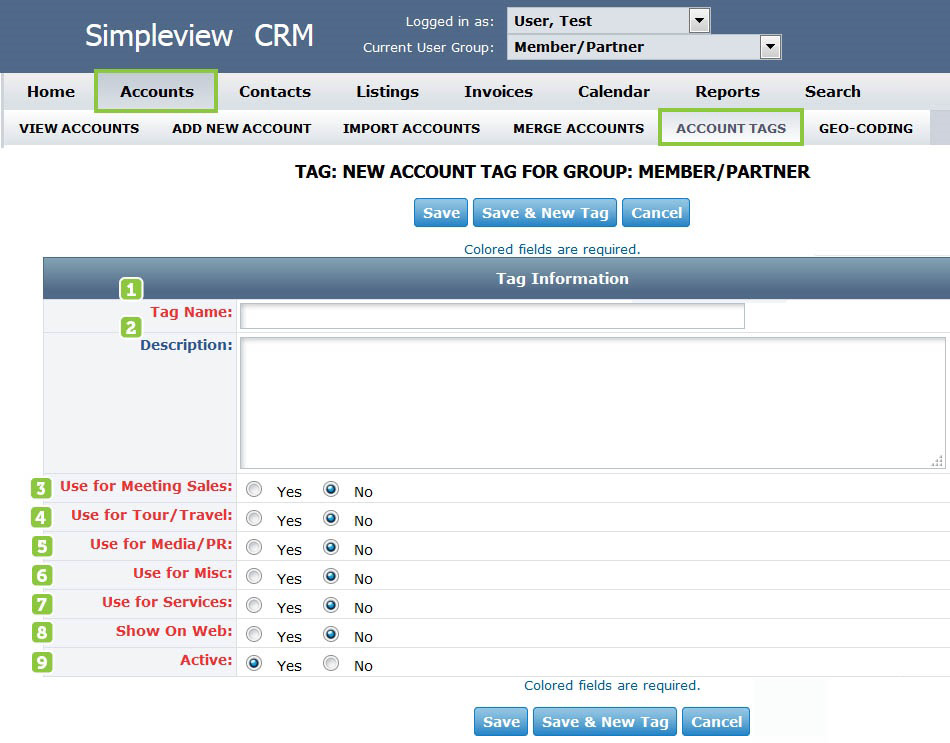Click into the Description text area

click(593, 403)
